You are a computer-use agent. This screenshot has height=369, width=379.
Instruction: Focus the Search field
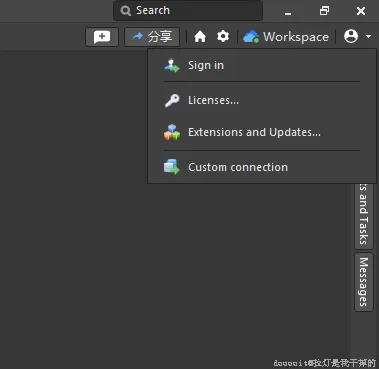188,11
